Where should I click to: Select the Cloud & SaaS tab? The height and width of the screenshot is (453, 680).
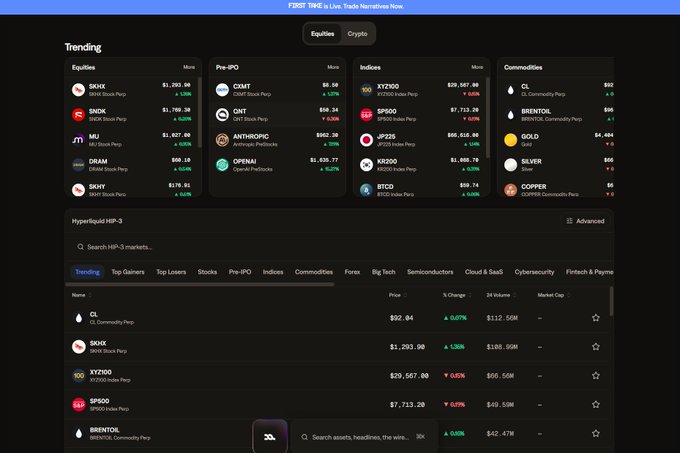(x=484, y=272)
